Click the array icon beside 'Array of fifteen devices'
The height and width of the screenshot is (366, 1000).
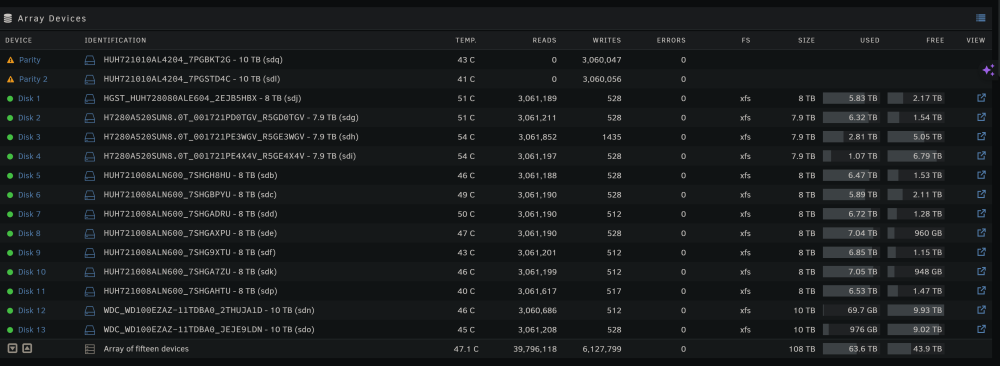click(x=90, y=349)
